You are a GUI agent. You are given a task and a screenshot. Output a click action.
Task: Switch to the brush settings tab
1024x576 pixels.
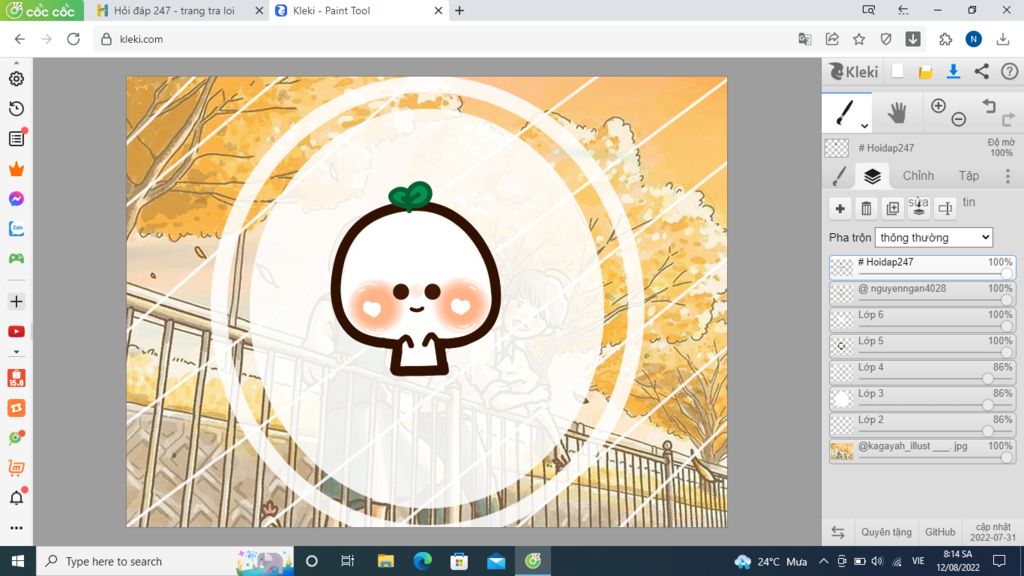[x=840, y=176]
